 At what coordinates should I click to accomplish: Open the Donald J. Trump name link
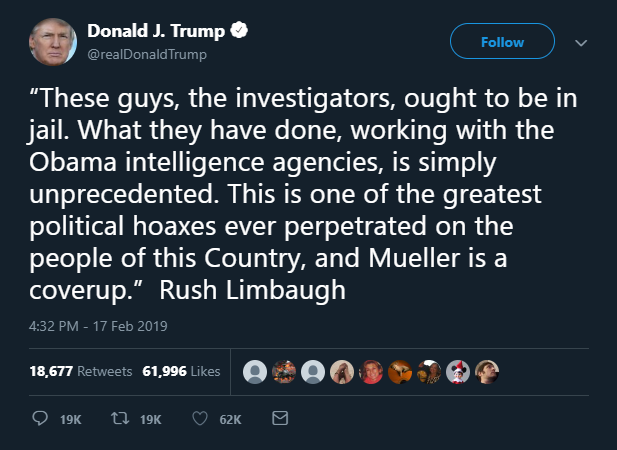(157, 32)
